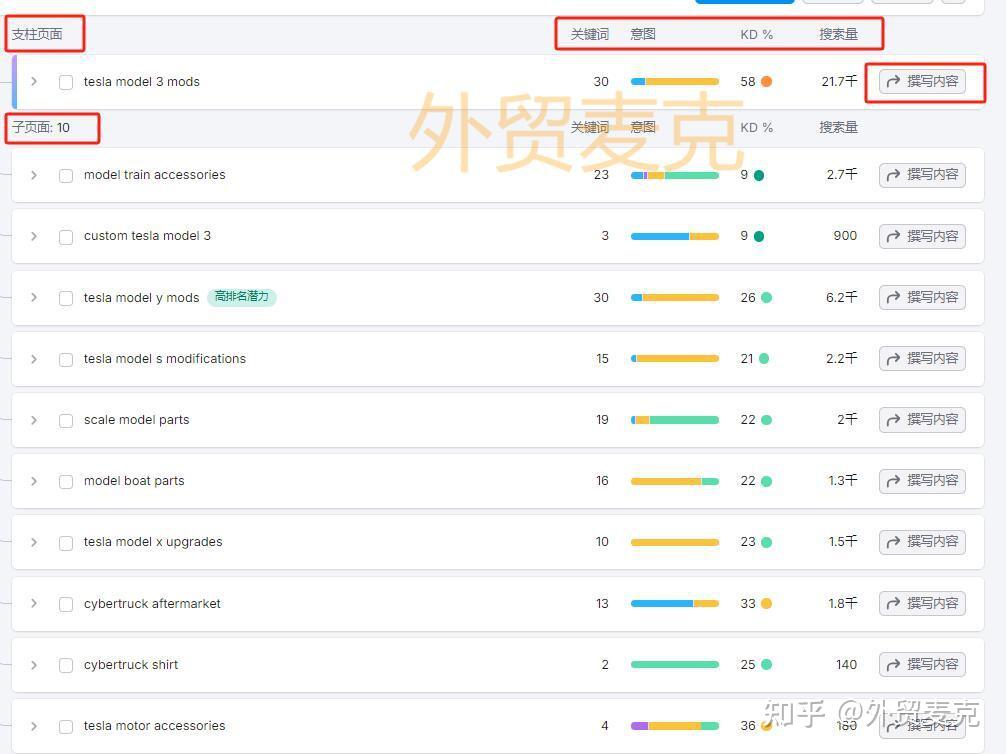Click 撰写内容 for model train accessories
1006x754 pixels.
(922, 175)
